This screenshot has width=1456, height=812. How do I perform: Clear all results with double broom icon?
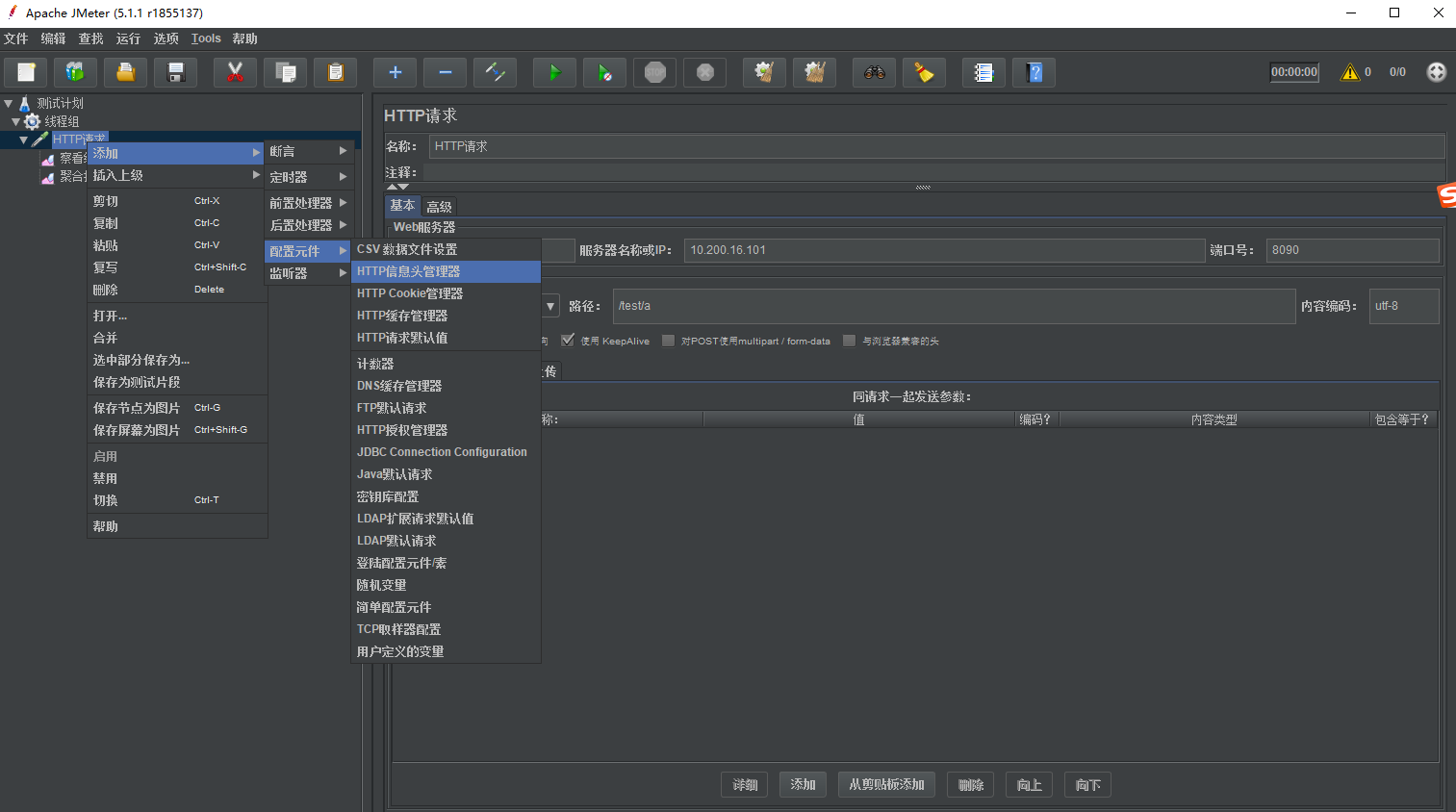[814, 72]
